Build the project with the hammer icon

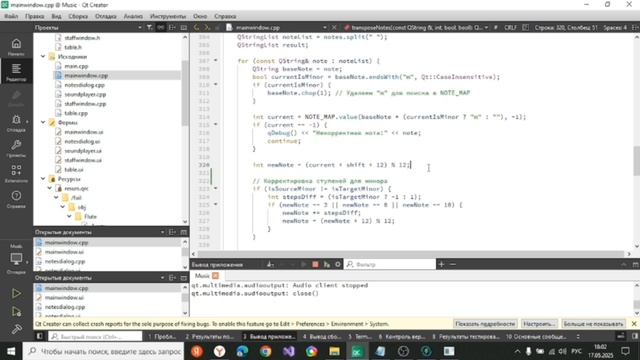tap(16, 329)
